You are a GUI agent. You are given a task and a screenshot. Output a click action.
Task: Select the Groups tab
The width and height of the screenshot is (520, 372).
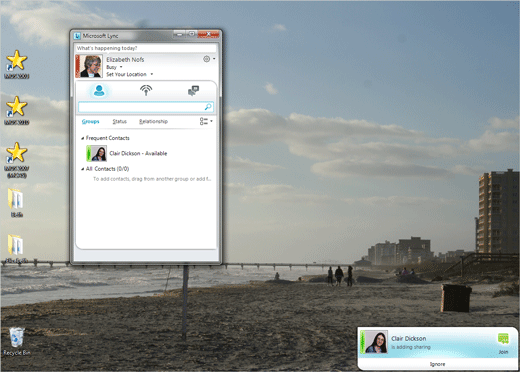pos(90,121)
